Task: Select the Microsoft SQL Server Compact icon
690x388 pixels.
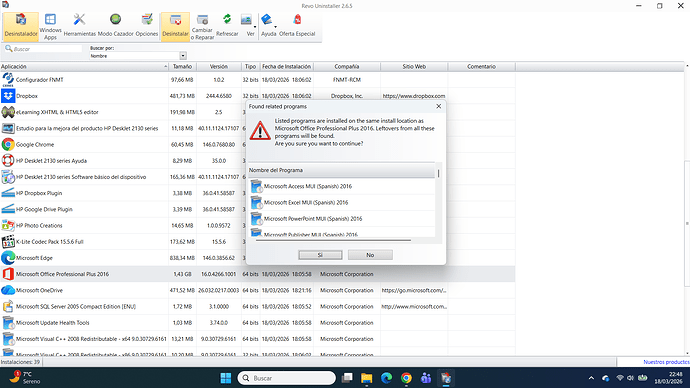Action: (8, 307)
